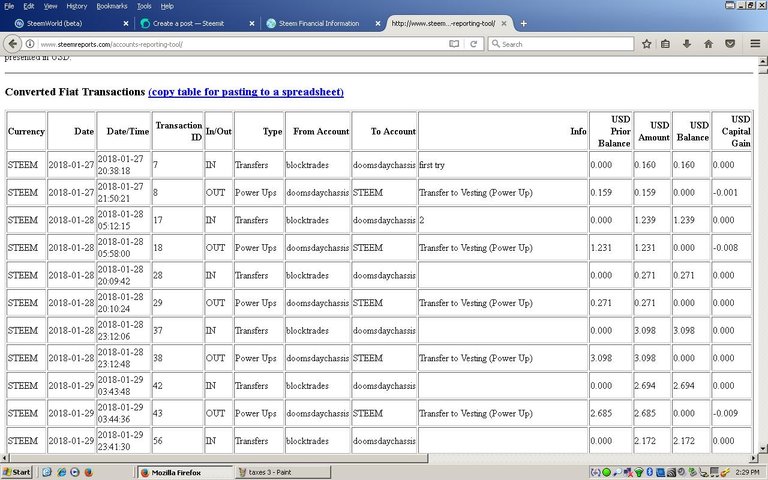768x480 pixels.
Task: Switch to Steem Financial Information tab
Action: [322, 24]
